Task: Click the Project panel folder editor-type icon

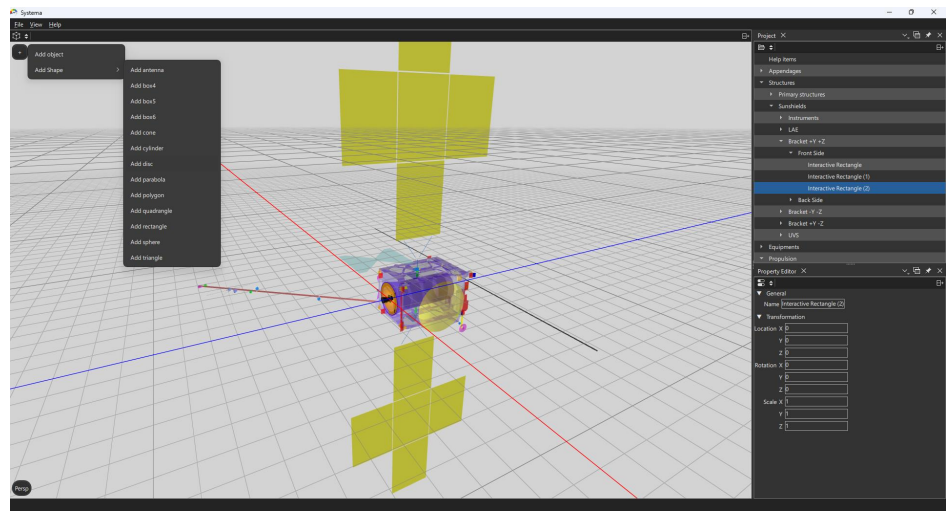Action: click(762, 47)
